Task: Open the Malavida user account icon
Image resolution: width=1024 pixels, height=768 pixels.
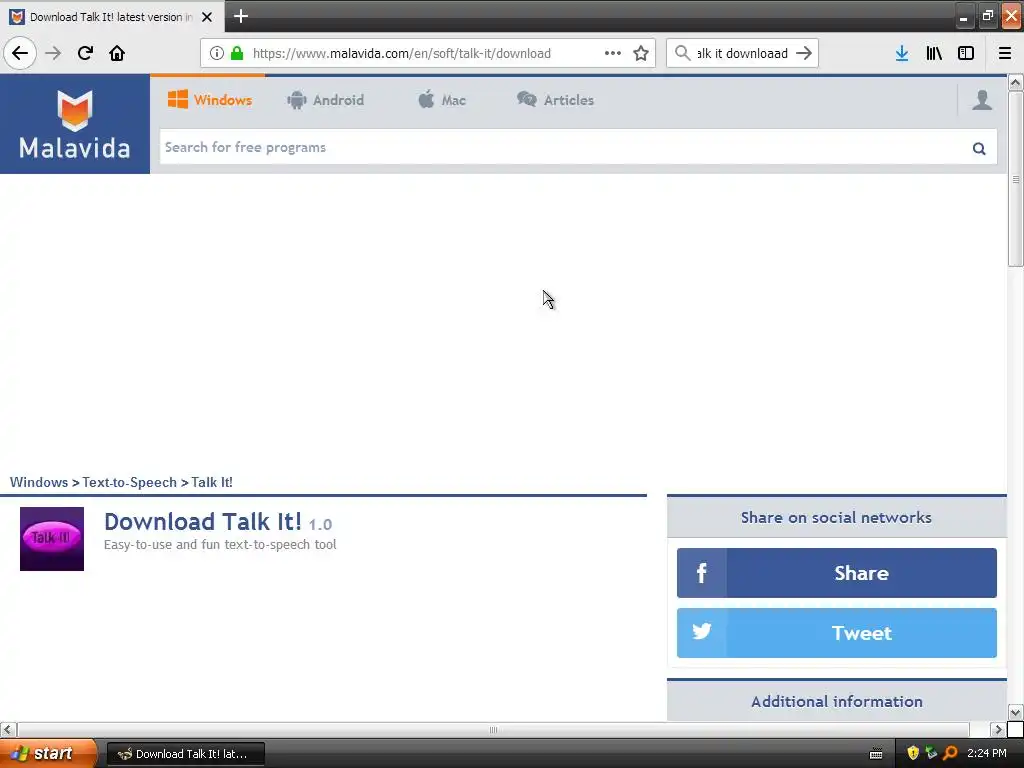Action: click(982, 100)
